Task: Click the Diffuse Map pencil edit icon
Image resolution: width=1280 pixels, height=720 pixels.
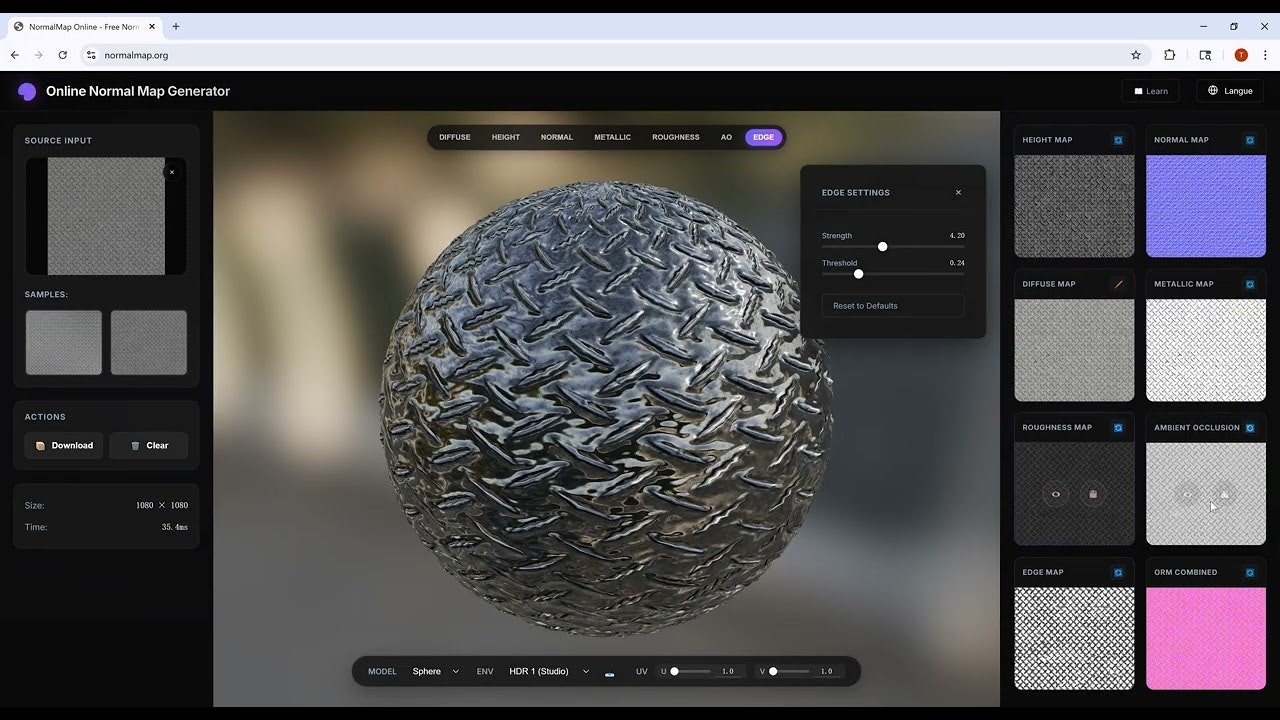Action: pyautogui.click(x=1118, y=284)
